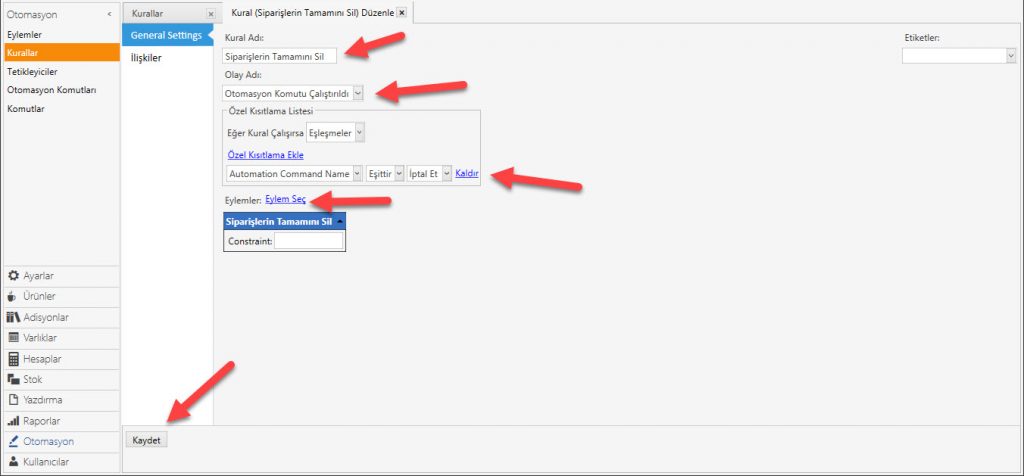Click the Stok icon in sidebar
Screen dimensions: 1024x476
(x=14, y=380)
